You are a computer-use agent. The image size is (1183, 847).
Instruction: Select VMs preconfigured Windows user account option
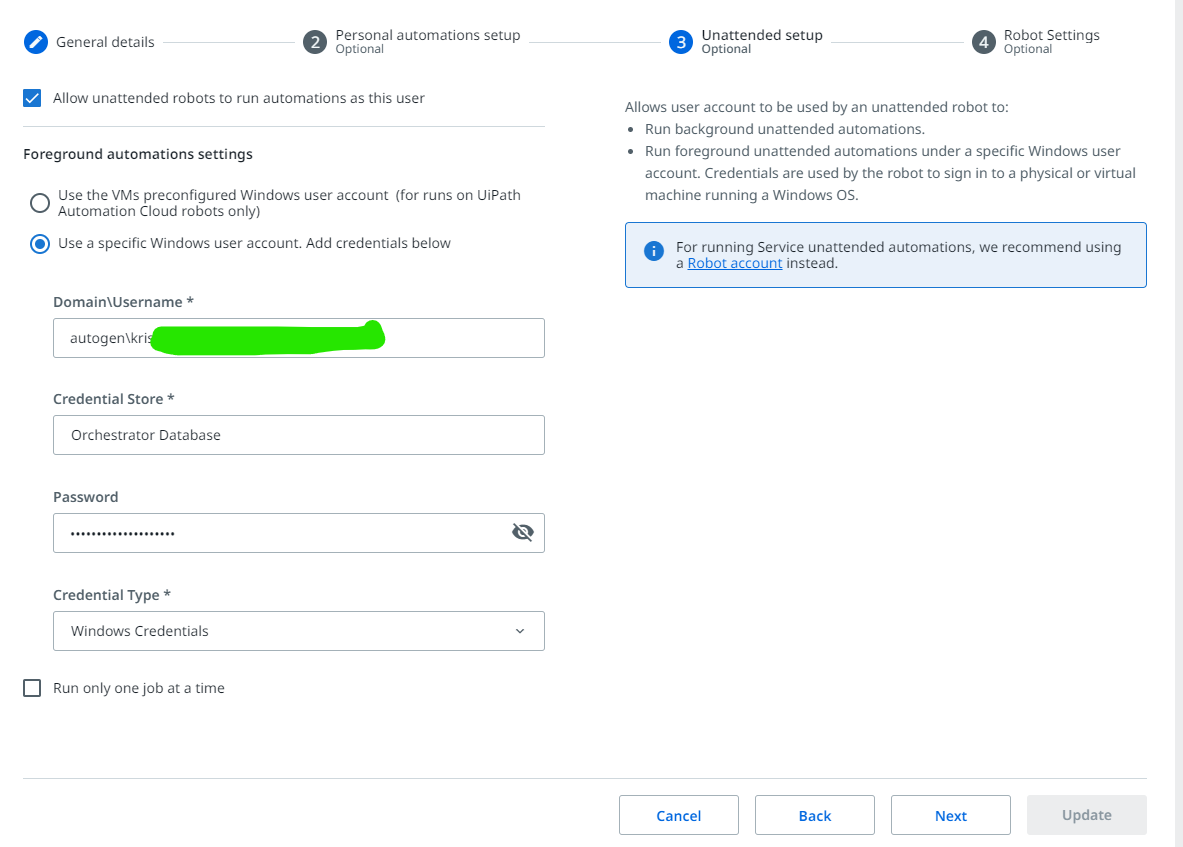[40, 203]
